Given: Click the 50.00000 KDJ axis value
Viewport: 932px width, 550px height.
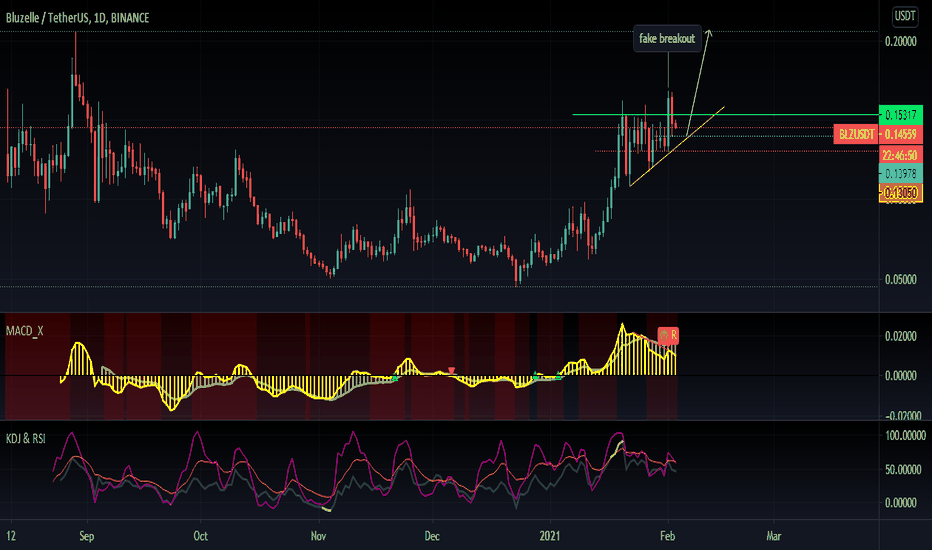Looking at the screenshot, I should [903, 470].
